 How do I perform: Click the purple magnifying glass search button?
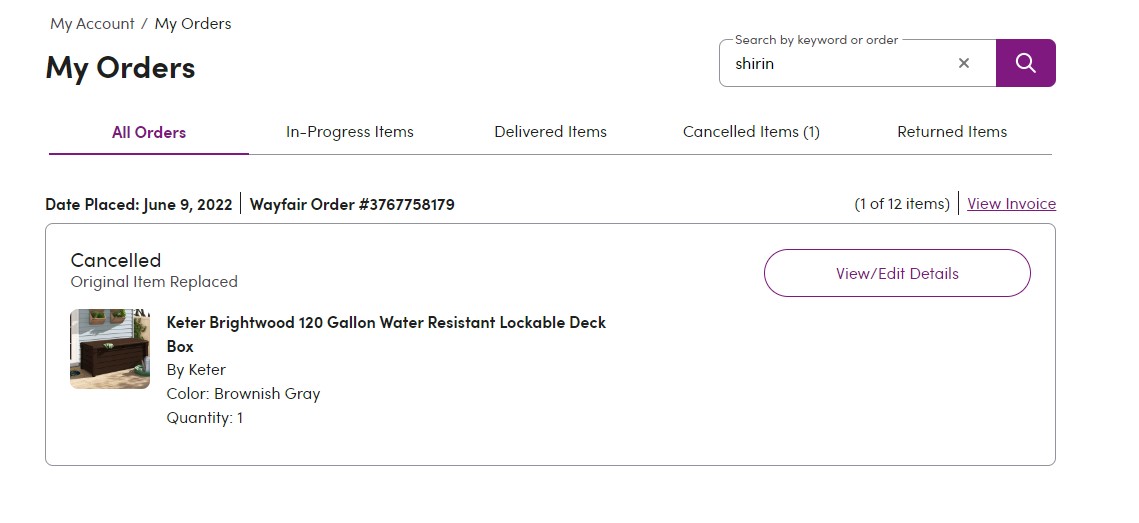[1025, 63]
